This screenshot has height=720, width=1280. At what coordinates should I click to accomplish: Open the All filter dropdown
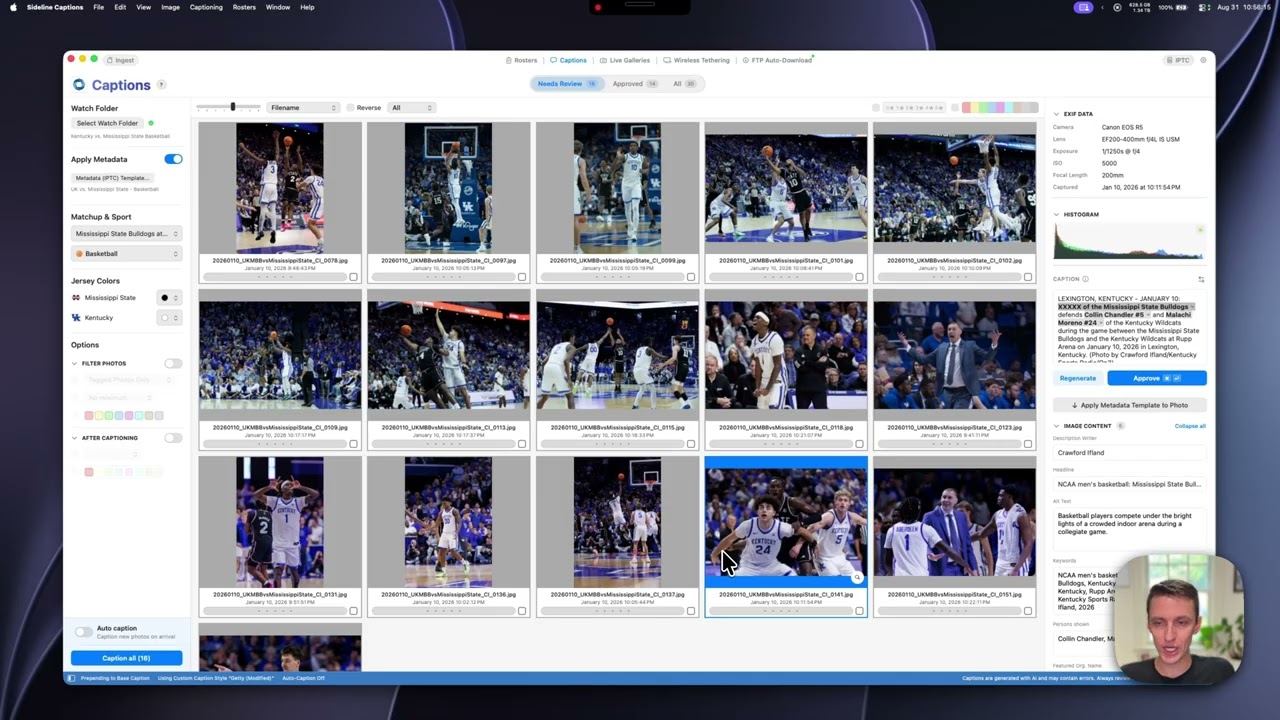pos(411,108)
